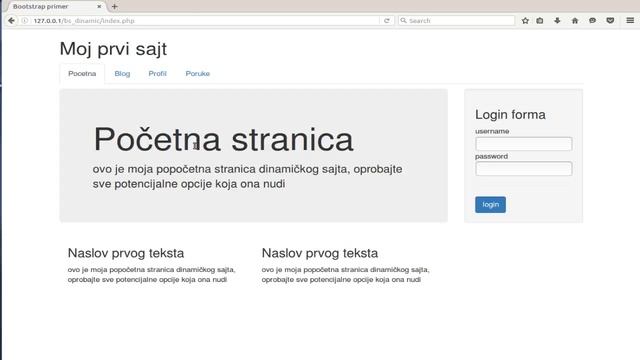Click the blue login button
The image size is (640, 360).
[x=490, y=204]
